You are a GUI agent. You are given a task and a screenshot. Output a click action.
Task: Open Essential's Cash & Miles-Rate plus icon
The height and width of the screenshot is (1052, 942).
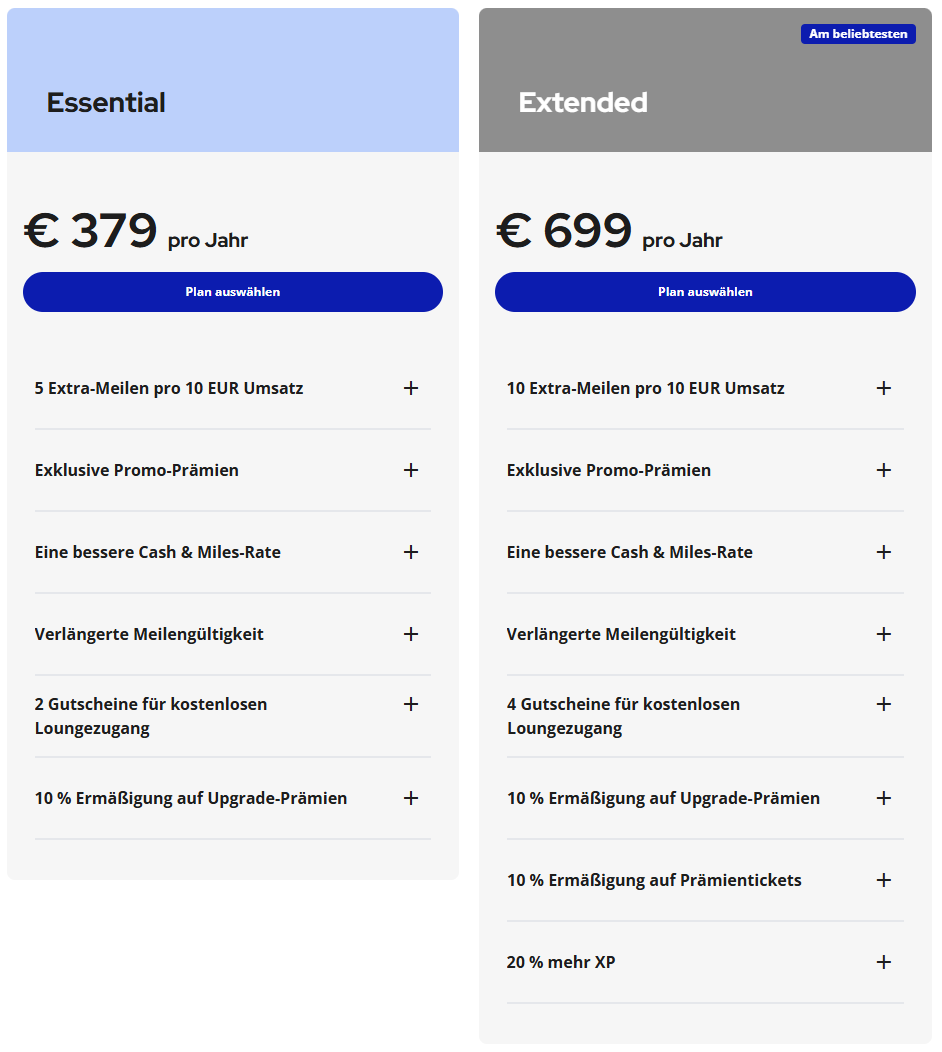pos(411,552)
